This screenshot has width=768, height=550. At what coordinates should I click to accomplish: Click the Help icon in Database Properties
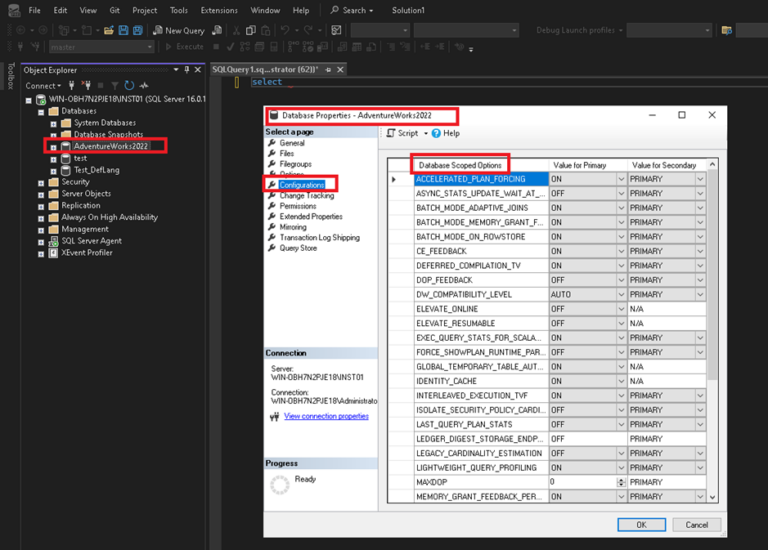tap(437, 133)
